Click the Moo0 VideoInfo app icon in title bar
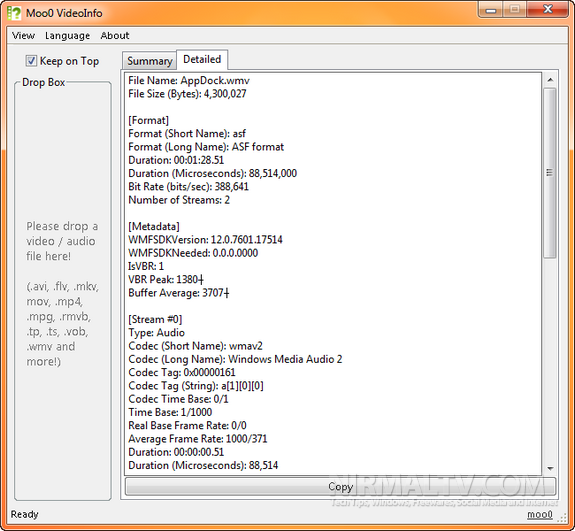This screenshot has width=575, height=531. 14,13
